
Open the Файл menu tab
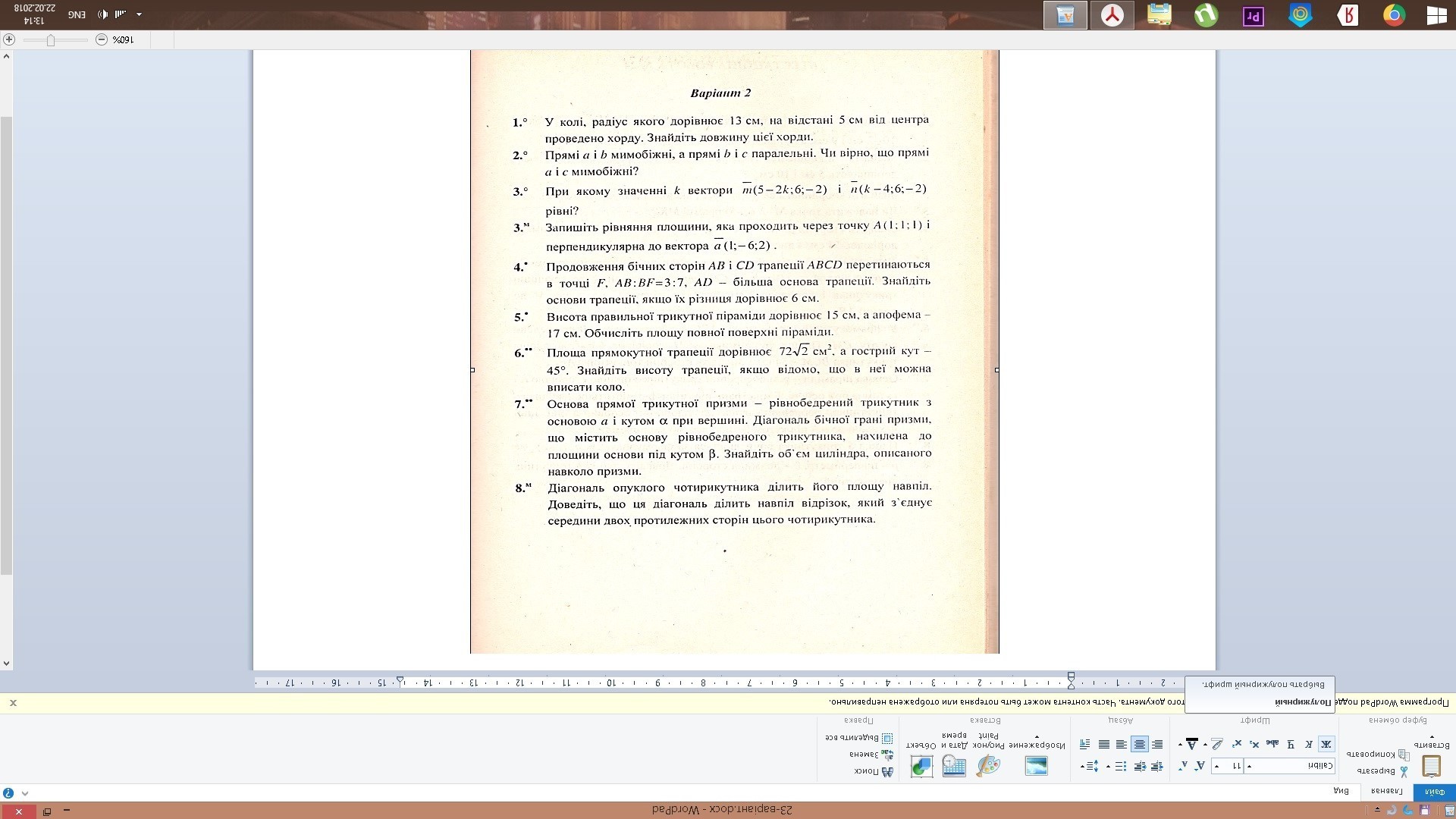(1434, 792)
